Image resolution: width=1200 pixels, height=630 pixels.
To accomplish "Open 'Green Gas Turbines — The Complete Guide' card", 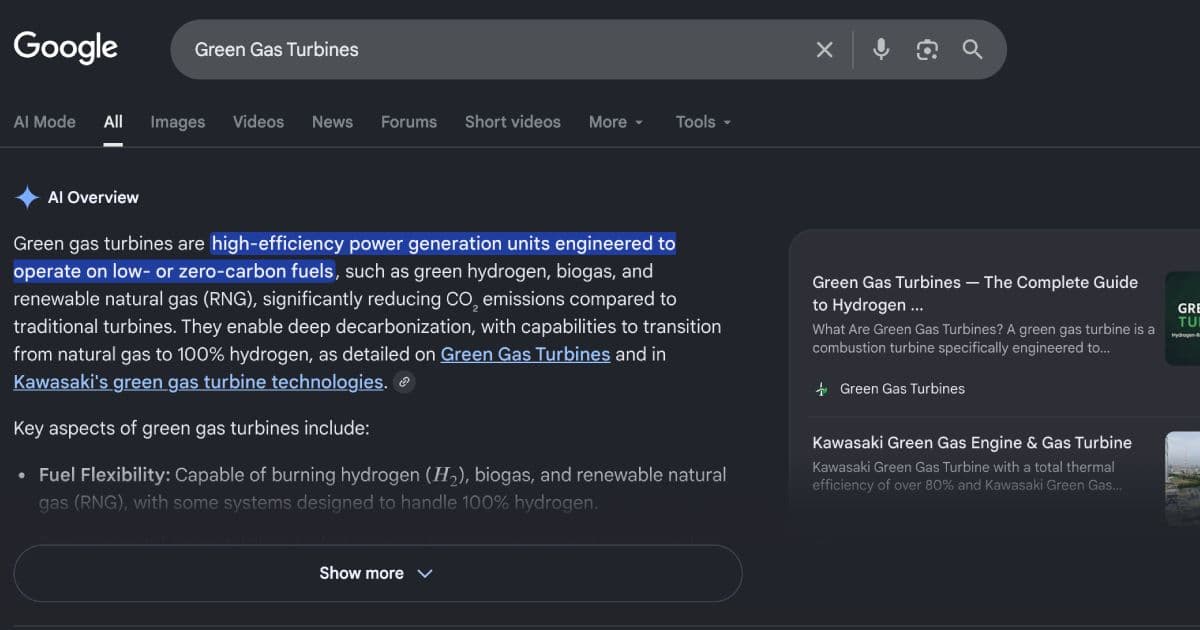I will click(975, 293).
